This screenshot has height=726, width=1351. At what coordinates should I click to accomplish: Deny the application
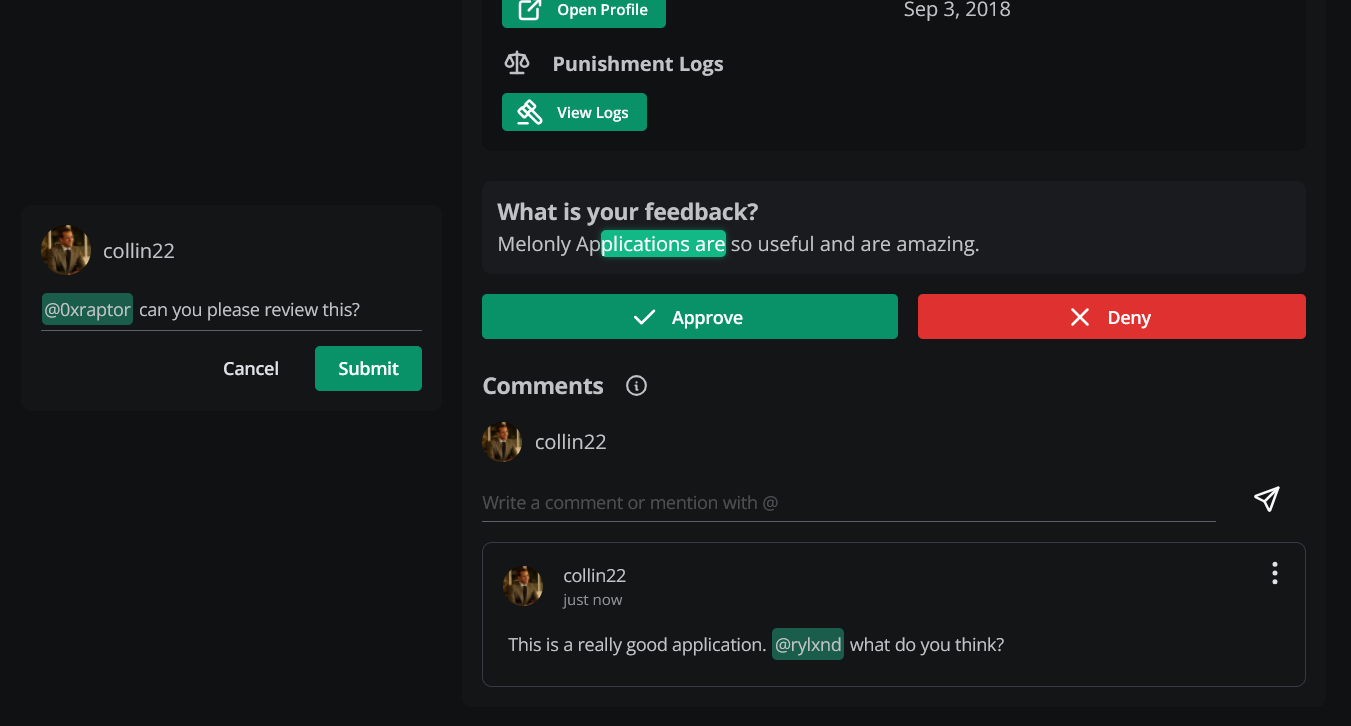pyautogui.click(x=1111, y=316)
